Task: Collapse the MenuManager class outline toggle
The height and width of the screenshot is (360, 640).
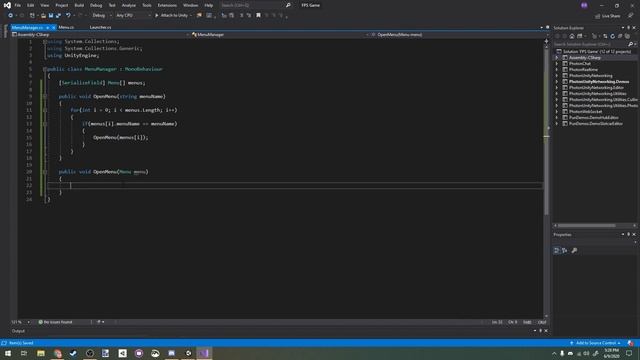Action: coord(45,69)
